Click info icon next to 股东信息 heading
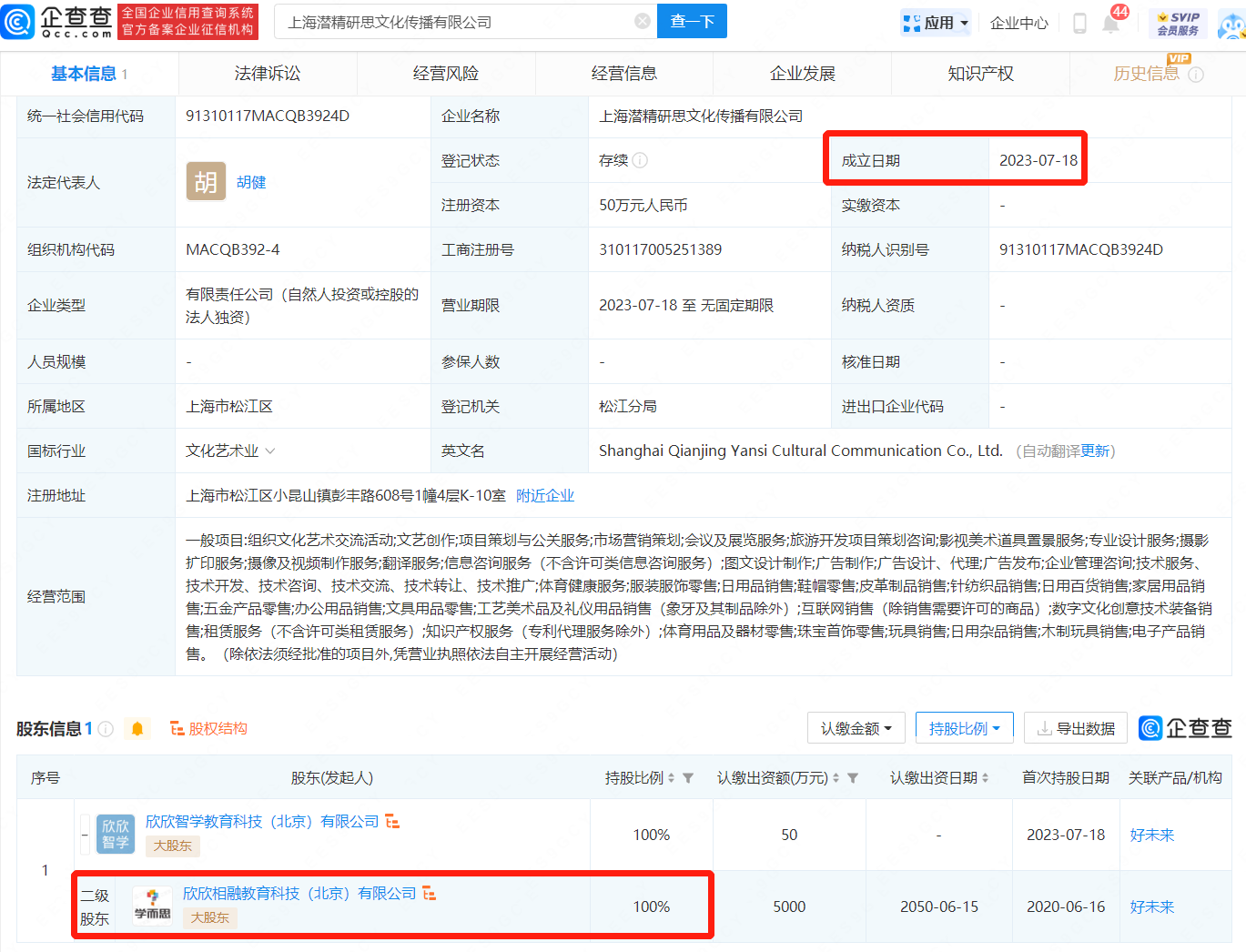This screenshot has width=1246, height=952. click(106, 729)
